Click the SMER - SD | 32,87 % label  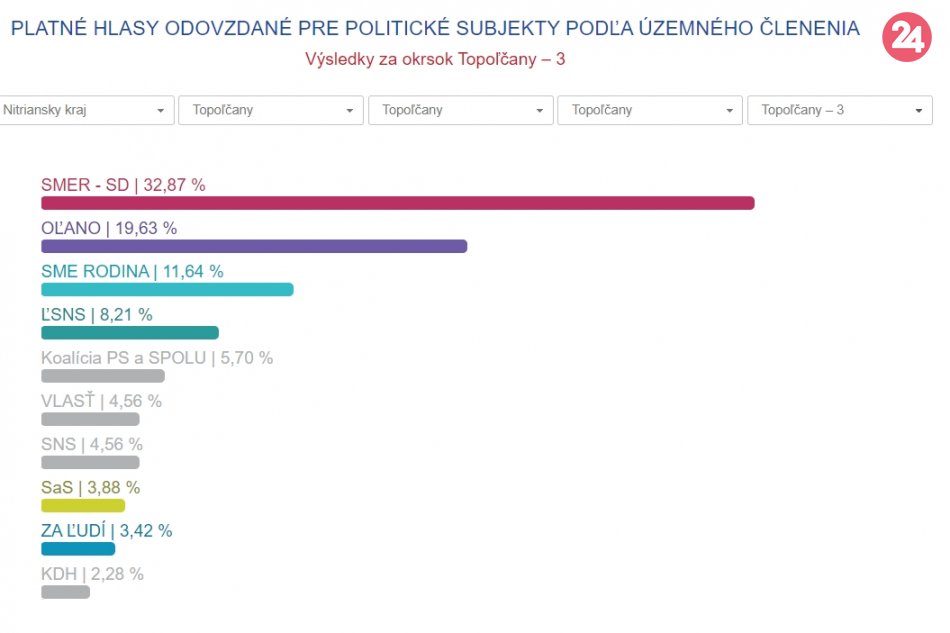tap(123, 185)
